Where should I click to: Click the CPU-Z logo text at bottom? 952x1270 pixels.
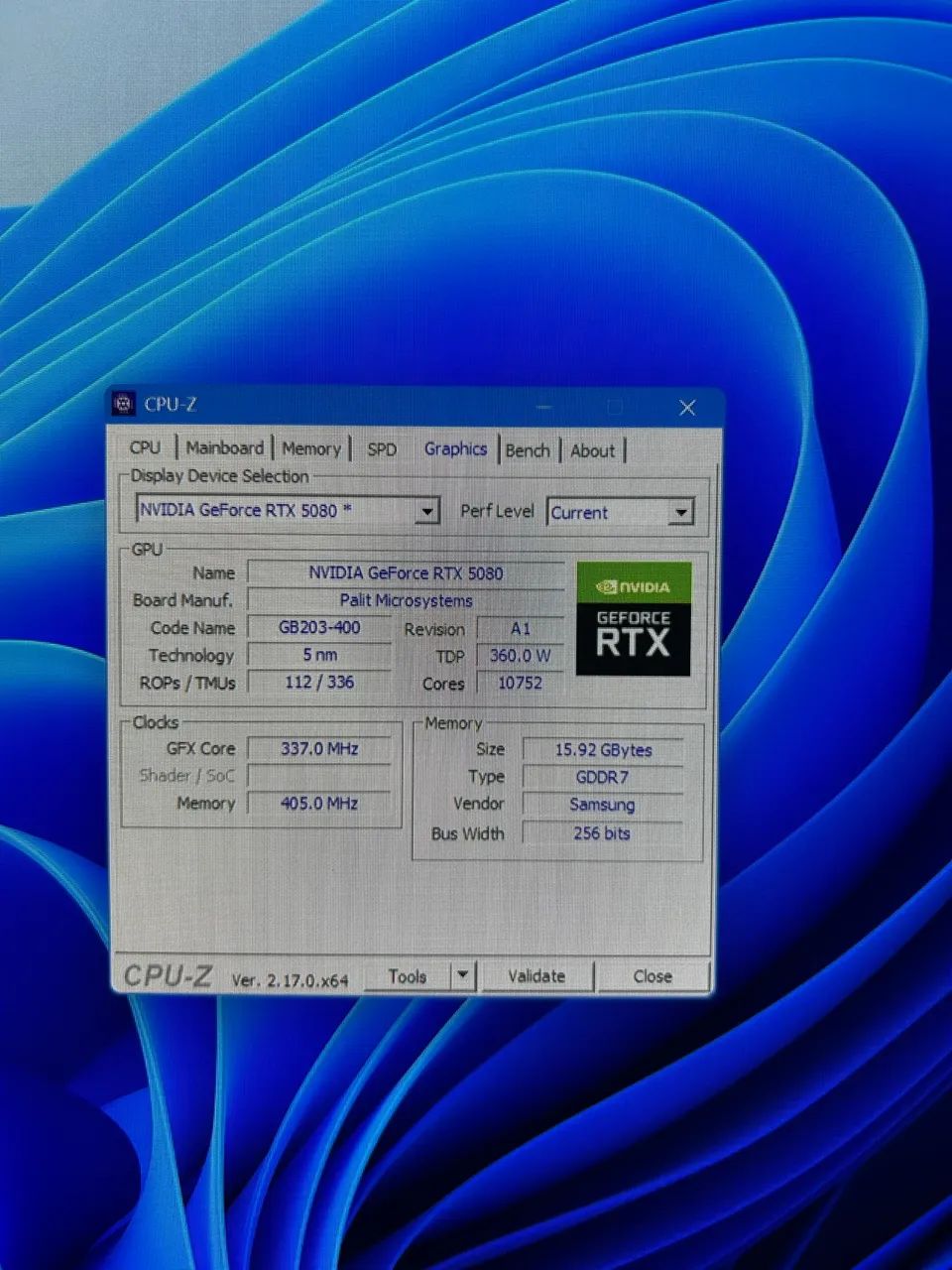pyautogui.click(x=168, y=976)
